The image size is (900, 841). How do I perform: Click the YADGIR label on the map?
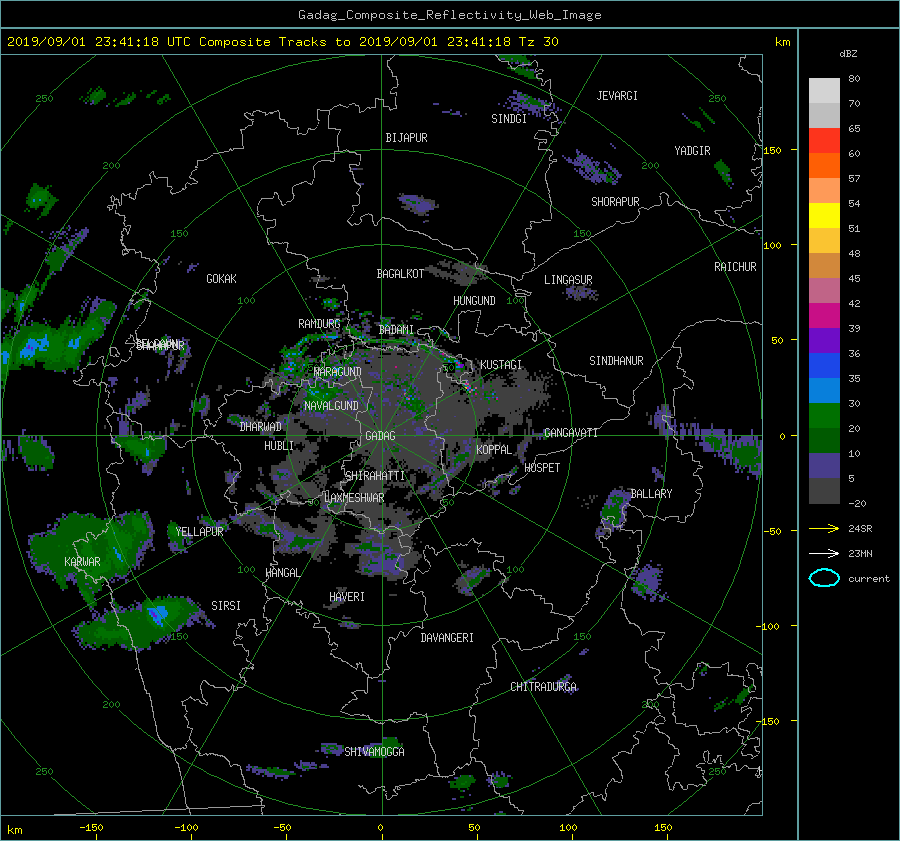click(x=692, y=151)
